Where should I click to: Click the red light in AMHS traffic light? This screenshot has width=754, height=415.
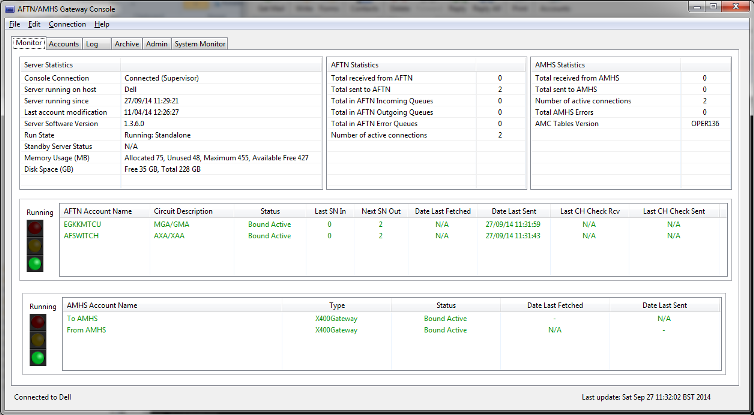38,321
